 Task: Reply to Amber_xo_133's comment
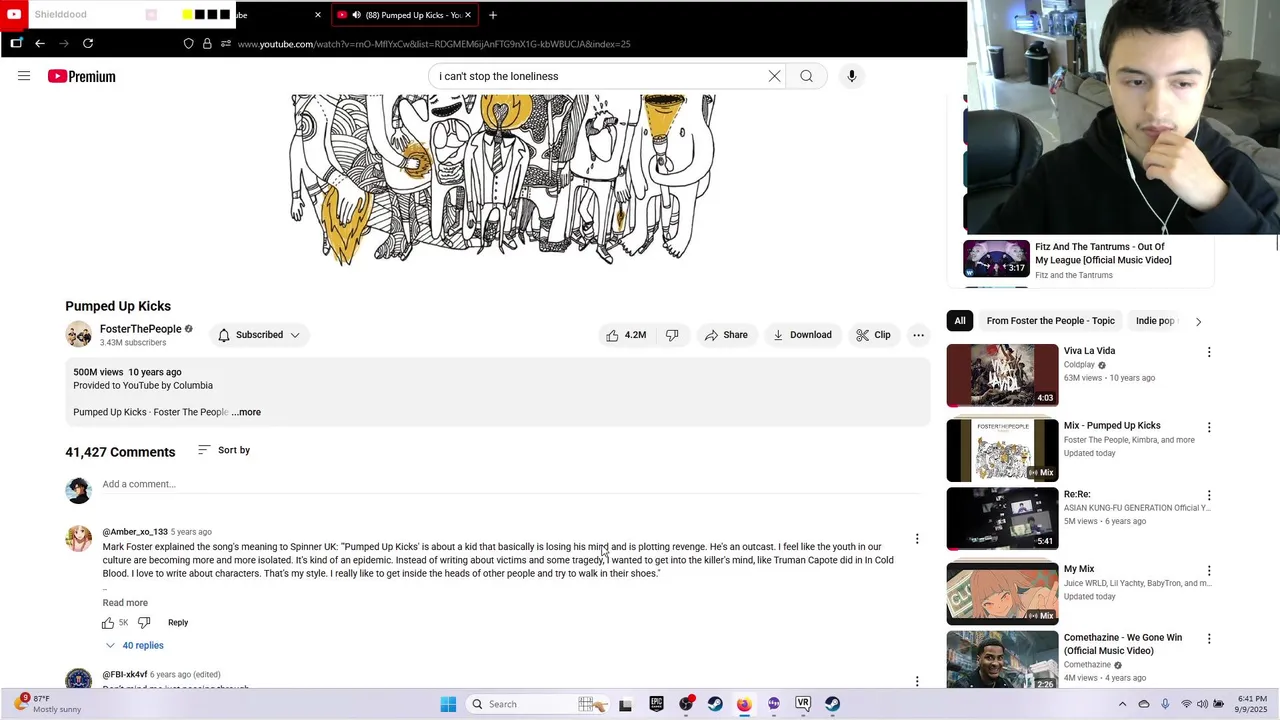tap(178, 623)
